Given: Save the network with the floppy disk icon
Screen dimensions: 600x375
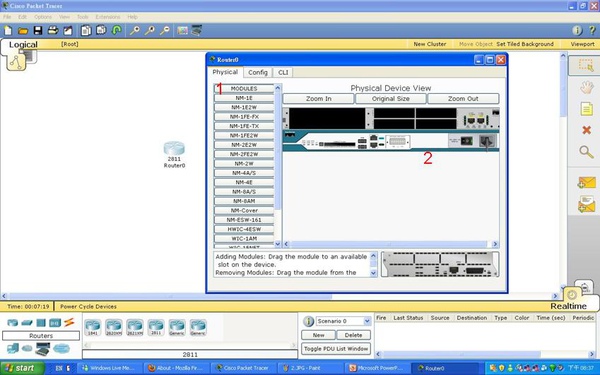Looking at the screenshot, I should 38,31.
